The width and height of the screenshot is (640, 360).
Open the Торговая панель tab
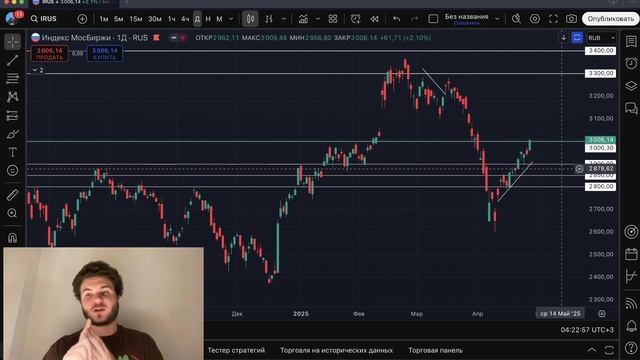click(435, 350)
